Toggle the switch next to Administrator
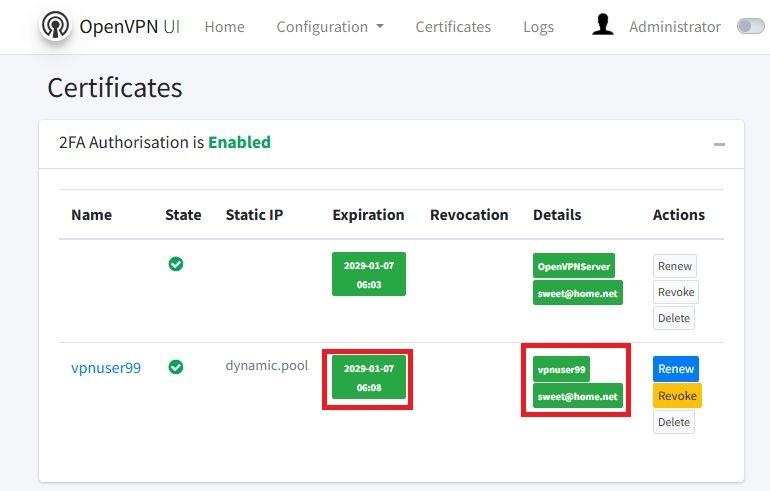 (750, 26)
